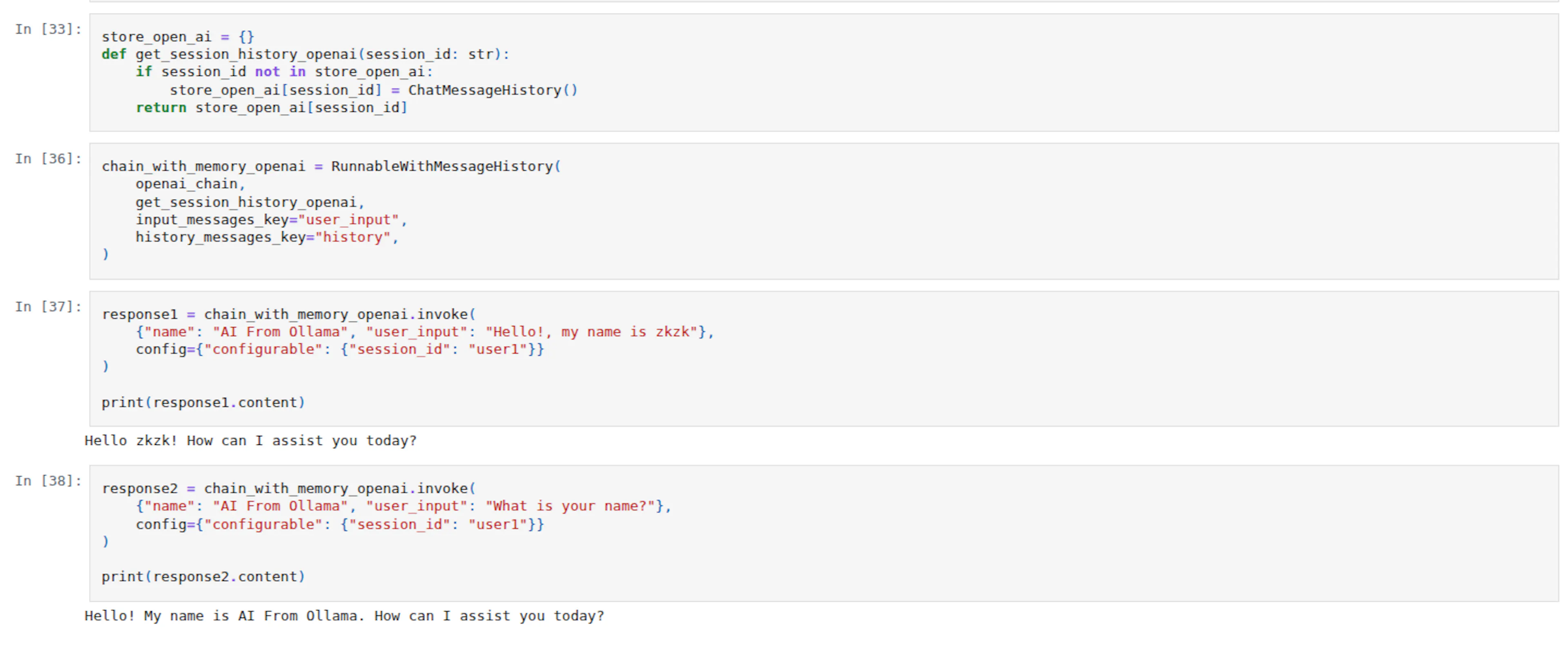Click the In [38] cell prompt
Image resolution: width=1568 pixels, height=651 pixels.
coord(48,481)
